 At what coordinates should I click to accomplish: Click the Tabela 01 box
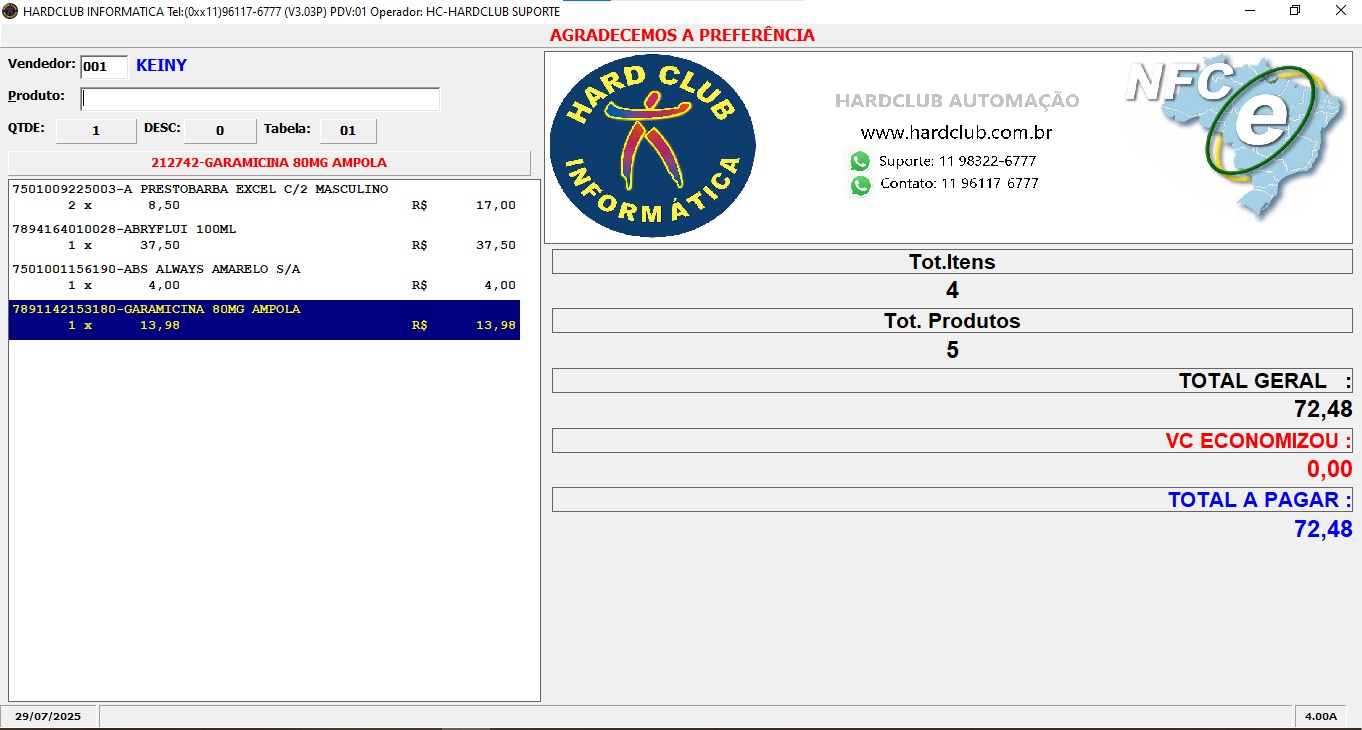tap(348, 131)
